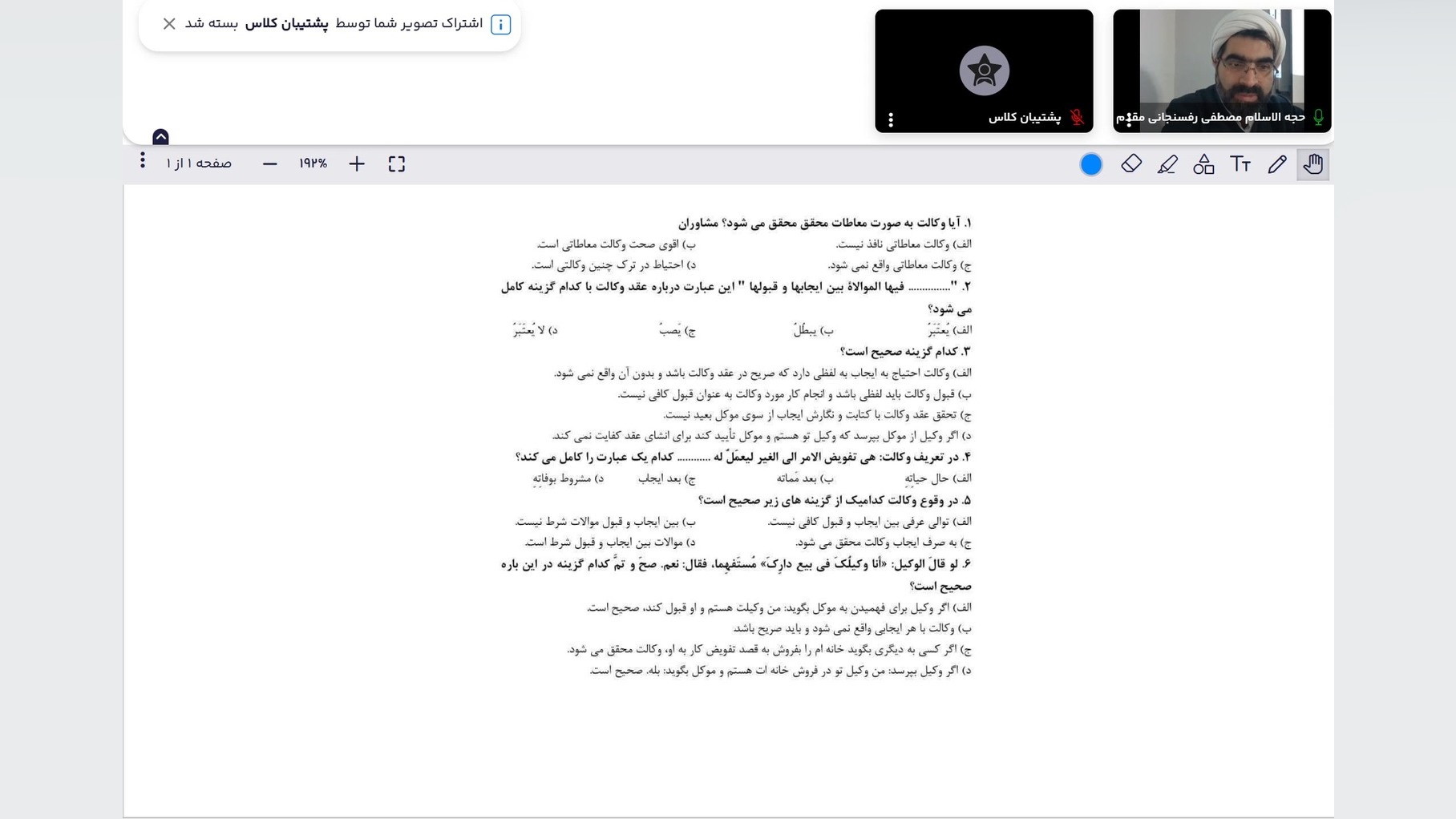This screenshot has height=819, width=1456.
Task: Click answer option ب) بعد مماته
Action: click(805, 478)
